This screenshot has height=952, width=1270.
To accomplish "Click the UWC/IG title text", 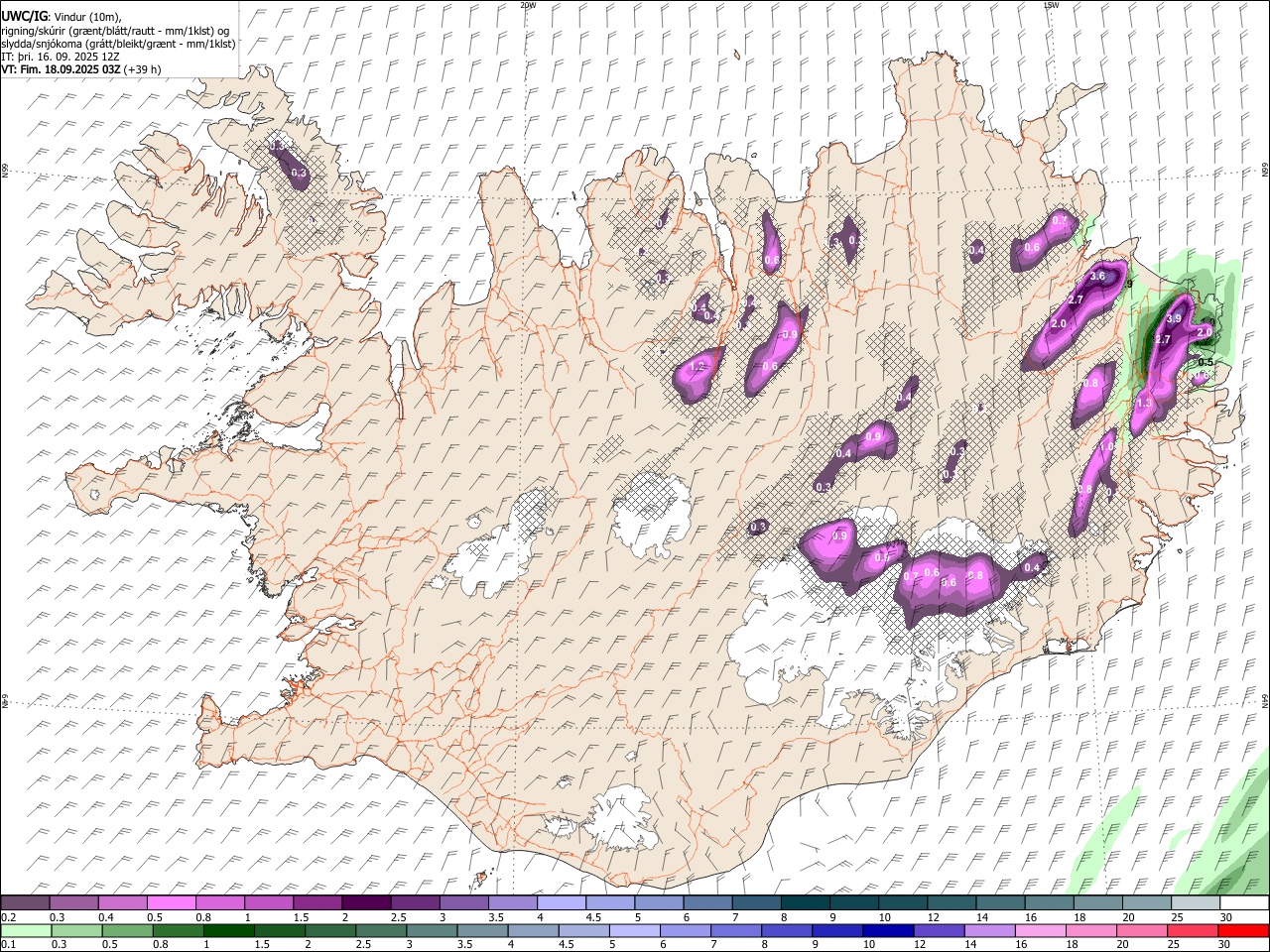I will pyautogui.click(x=24, y=17).
